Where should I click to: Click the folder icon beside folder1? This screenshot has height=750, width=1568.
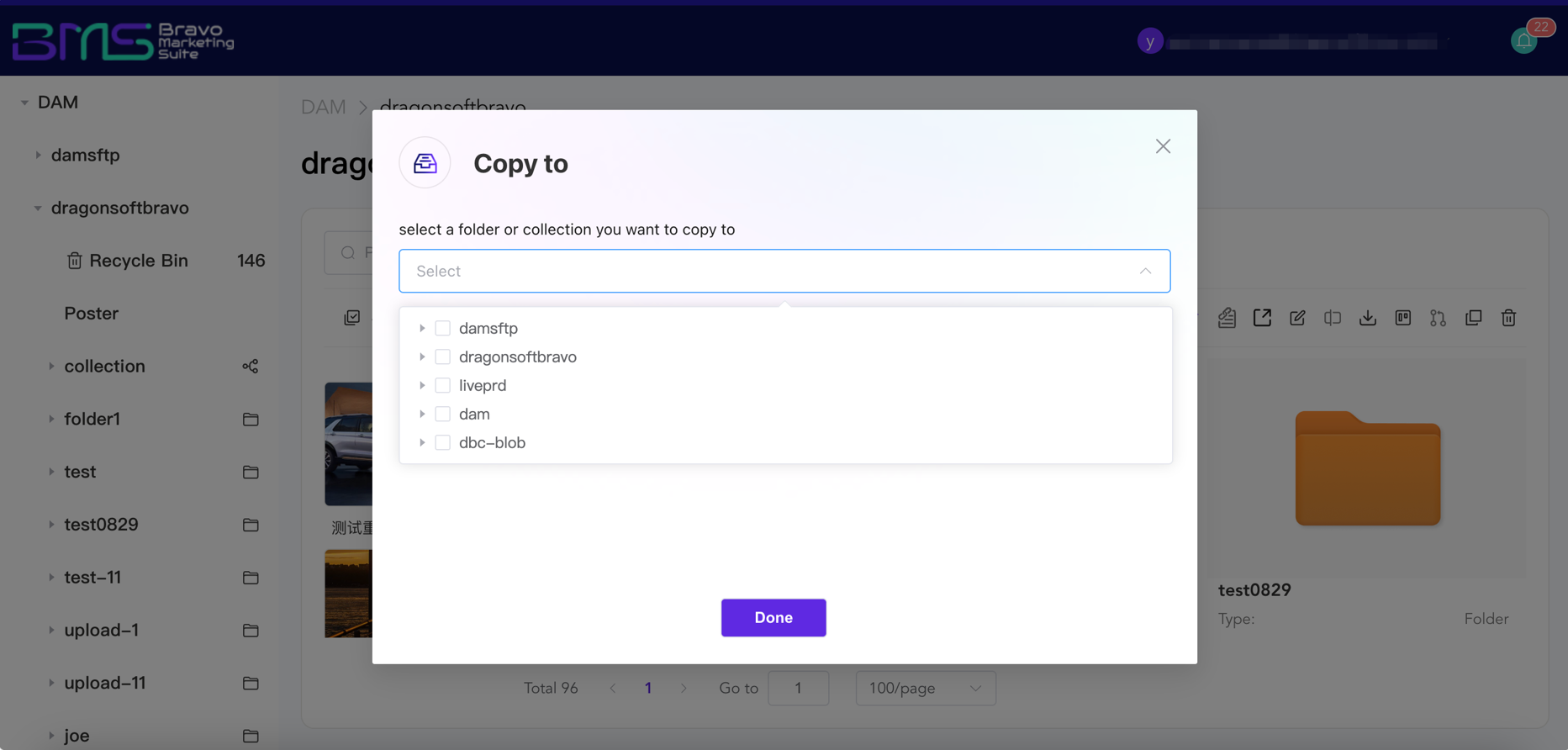(251, 419)
